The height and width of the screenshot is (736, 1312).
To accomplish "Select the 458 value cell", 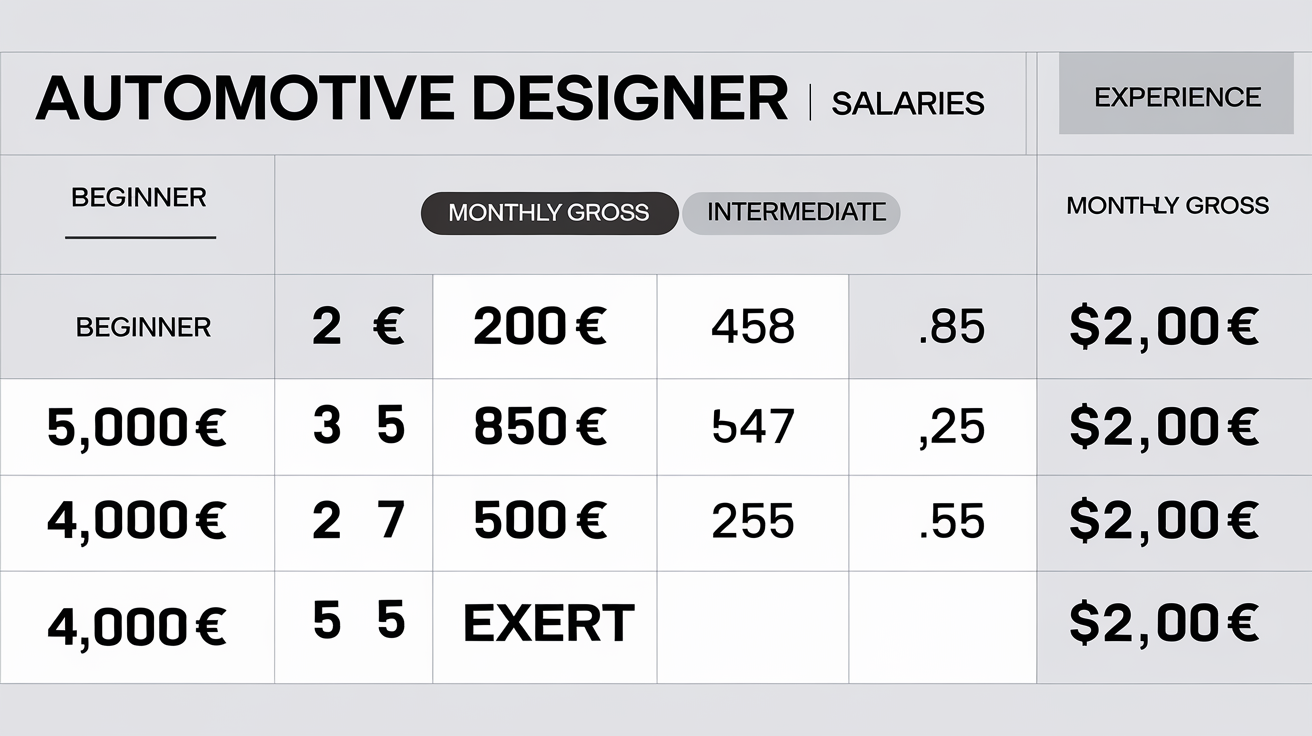I will tap(753, 327).
